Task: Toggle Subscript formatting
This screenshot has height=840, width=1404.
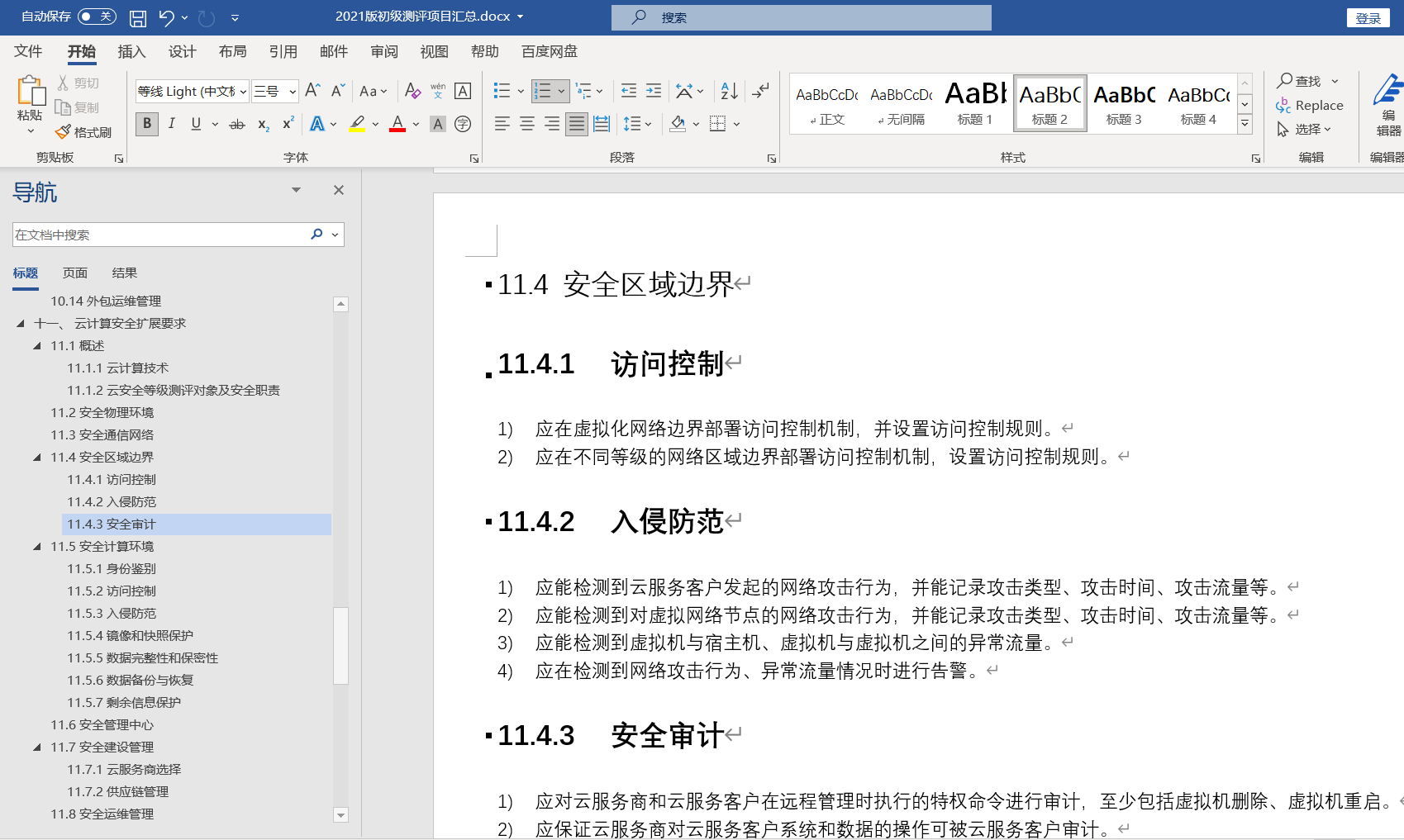Action: click(263, 124)
